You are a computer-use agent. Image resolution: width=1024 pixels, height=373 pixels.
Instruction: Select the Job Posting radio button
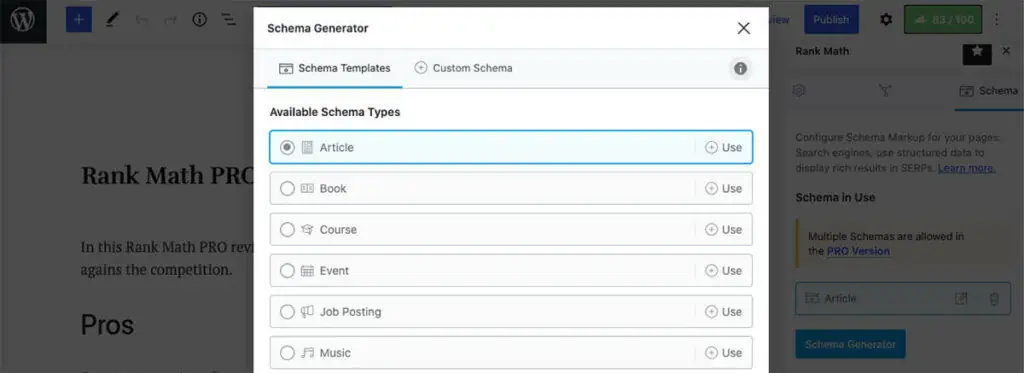[287, 312]
